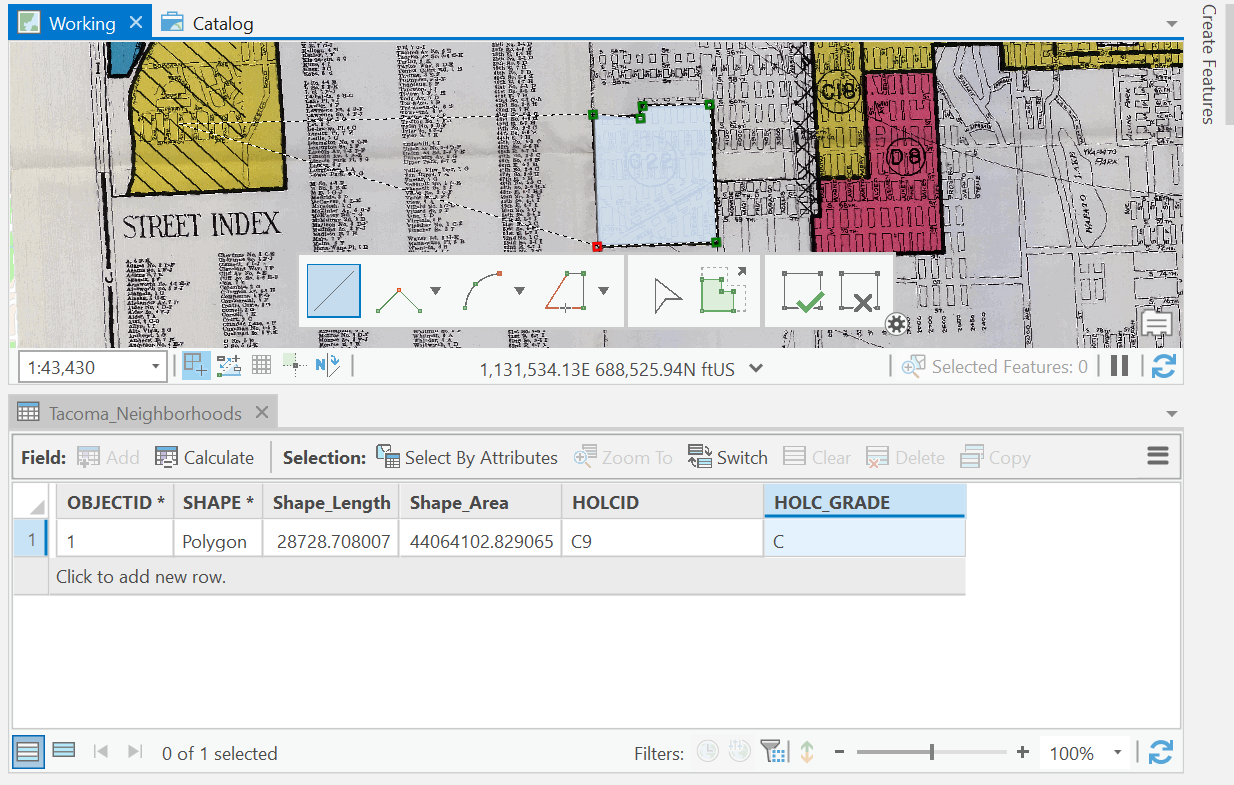Pause map drawing
Image resolution: width=1234 pixels, height=785 pixels.
point(1119,367)
